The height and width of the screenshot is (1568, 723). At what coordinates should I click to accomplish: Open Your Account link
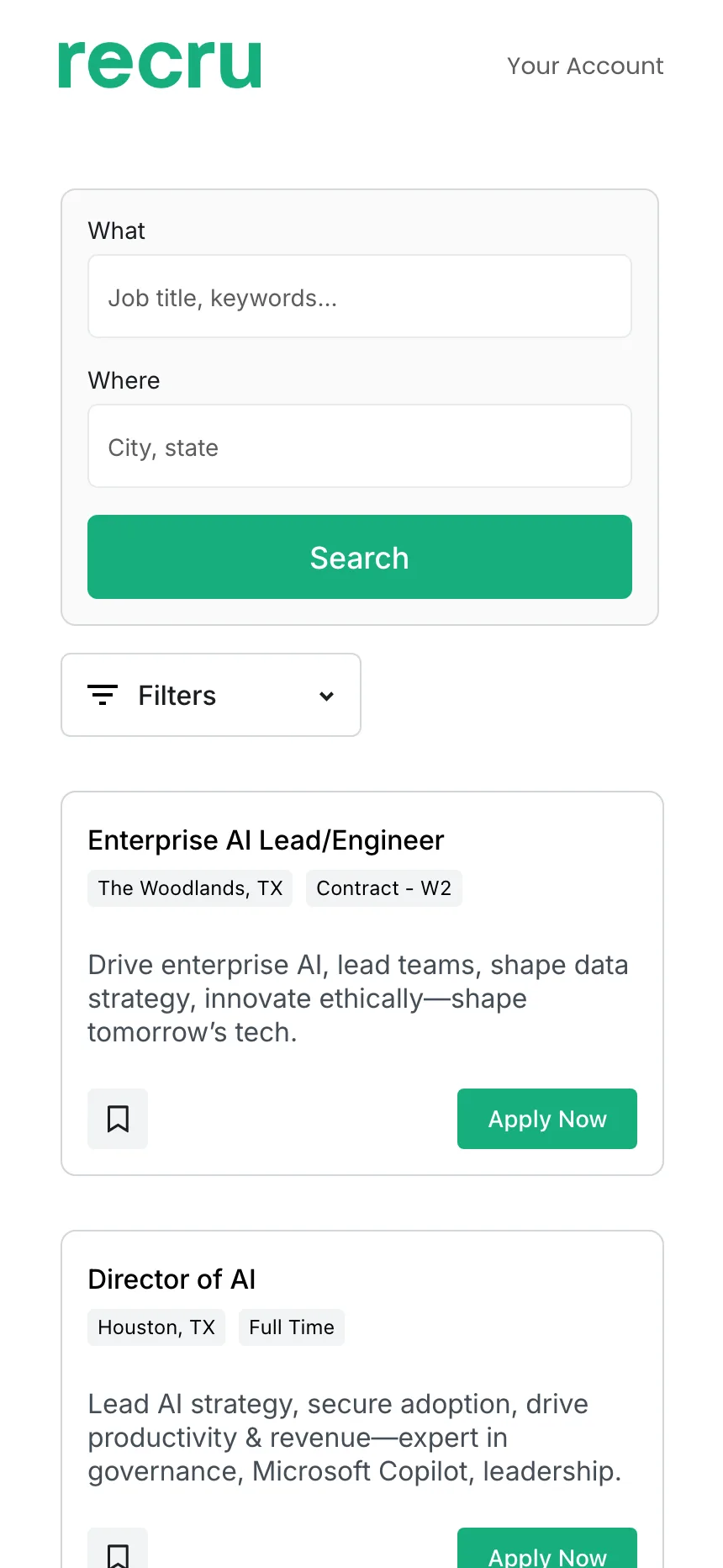click(585, 66)
